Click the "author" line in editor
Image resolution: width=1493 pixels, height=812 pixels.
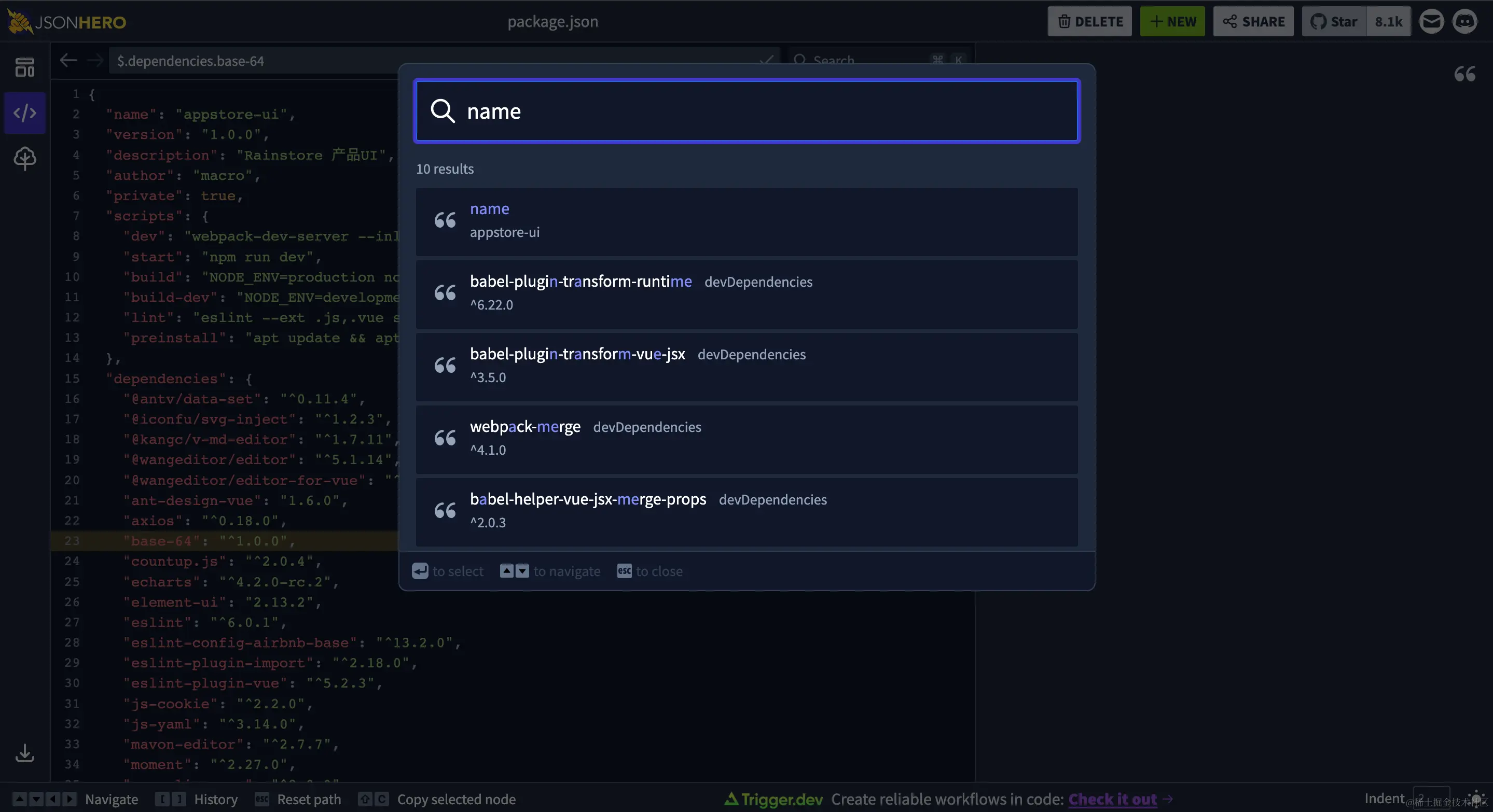click(183, 175)
